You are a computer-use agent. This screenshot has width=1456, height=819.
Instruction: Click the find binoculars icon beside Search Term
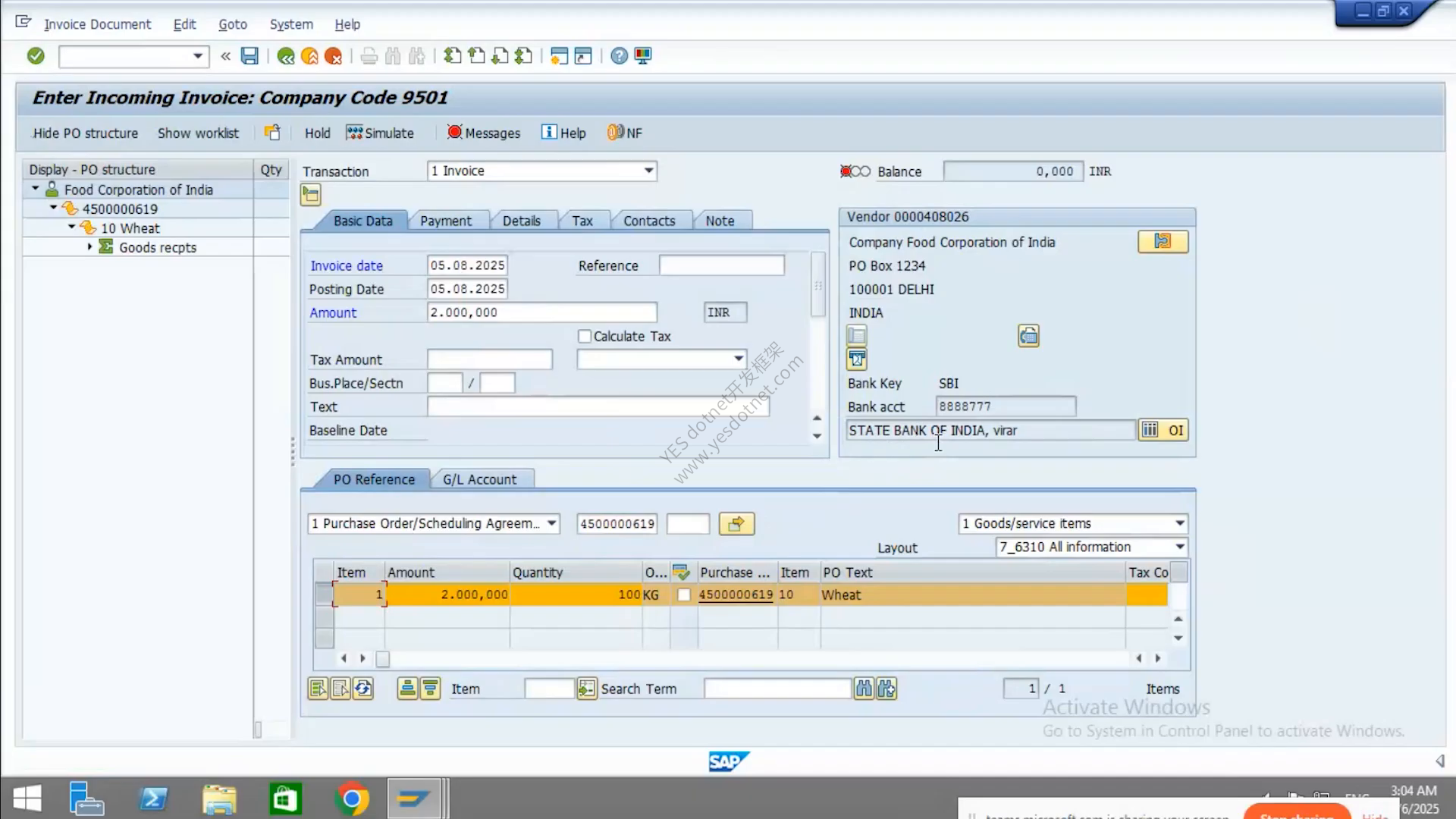pos(864,689)
